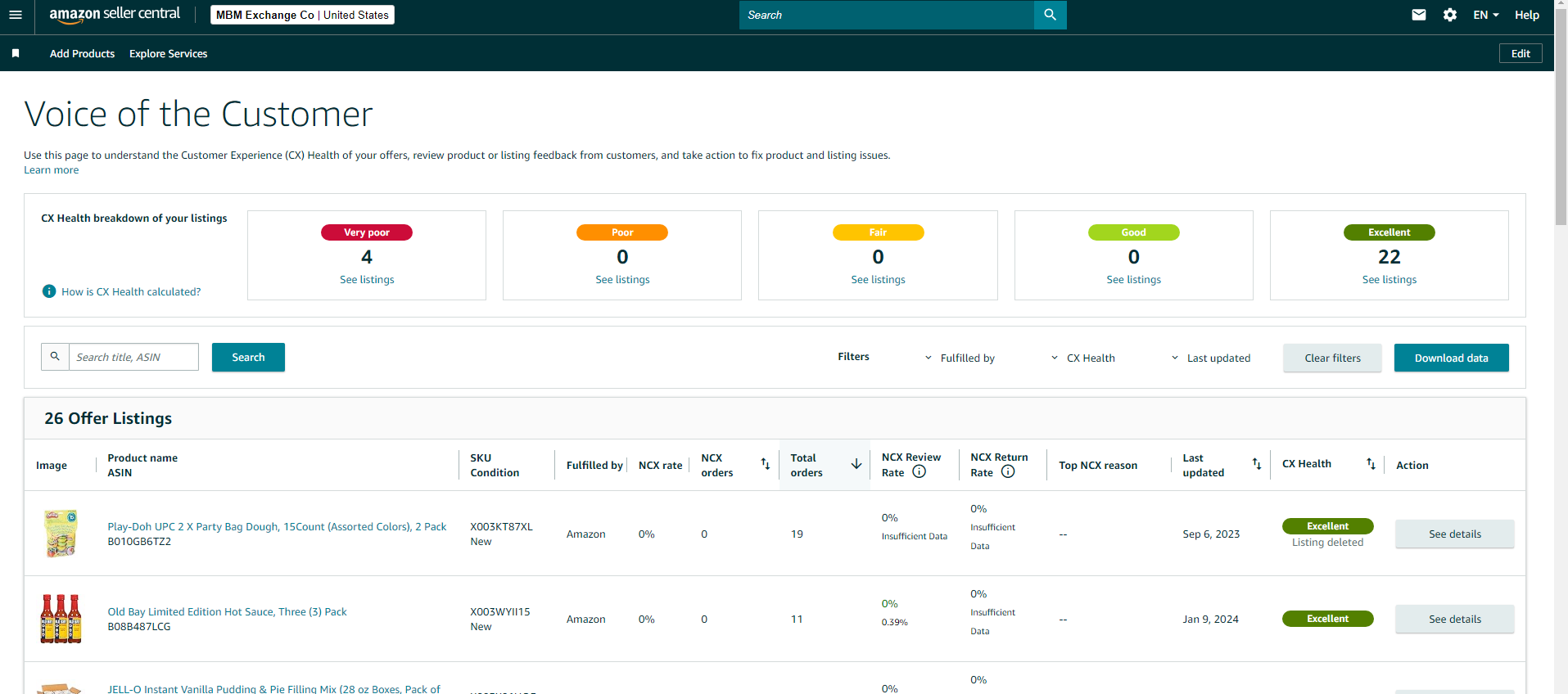The image size is (1568, 694).
Task: Open JELL-O Instant Vanilla Pudding product link
Action: (273, 688)
